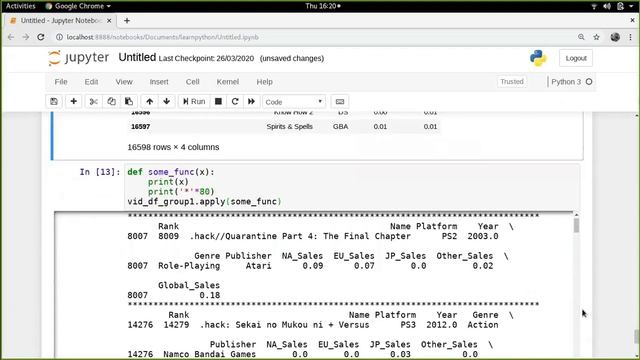Click the row index 16597
This screenshot has height=360, width=640.
[140, 127]
